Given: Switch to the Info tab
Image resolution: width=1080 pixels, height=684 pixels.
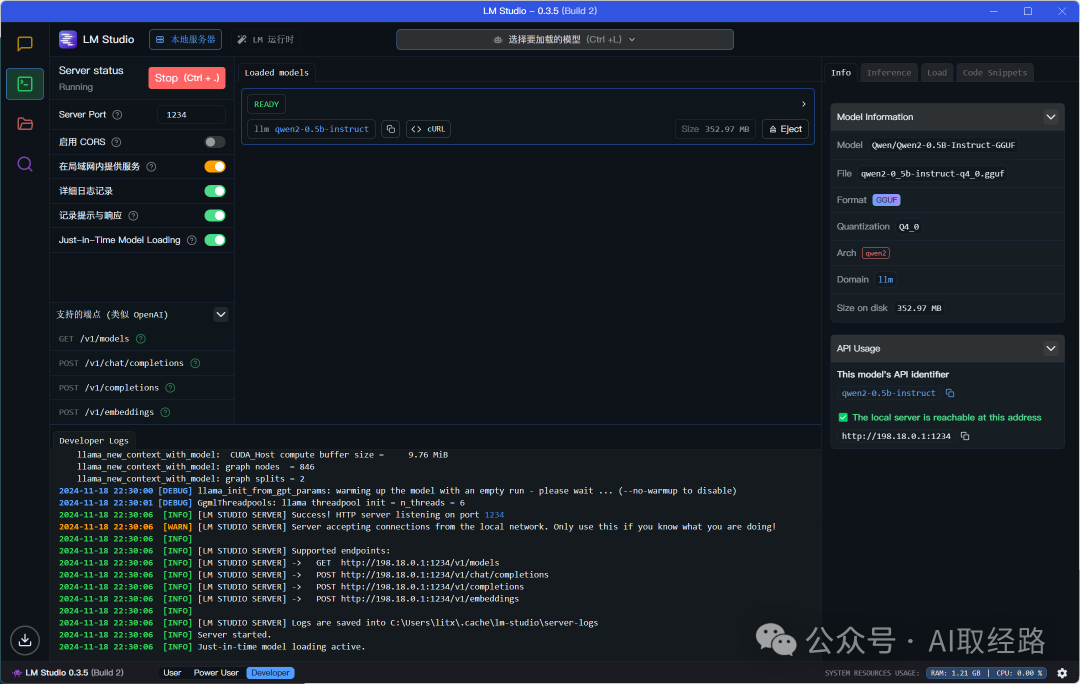Looking at the screenshot, I should 841,72.
